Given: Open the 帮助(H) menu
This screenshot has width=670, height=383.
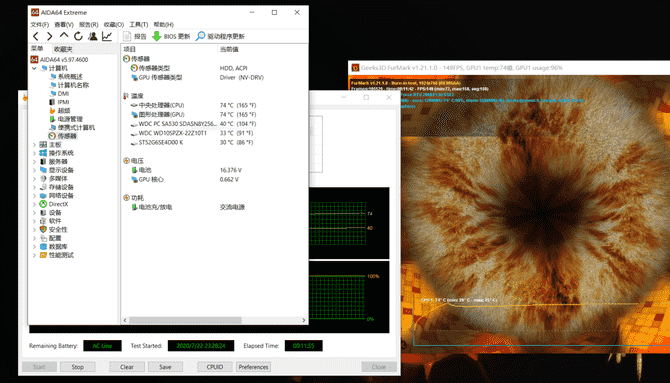Looking at the screenshot, I should click(x=163, y=25).
